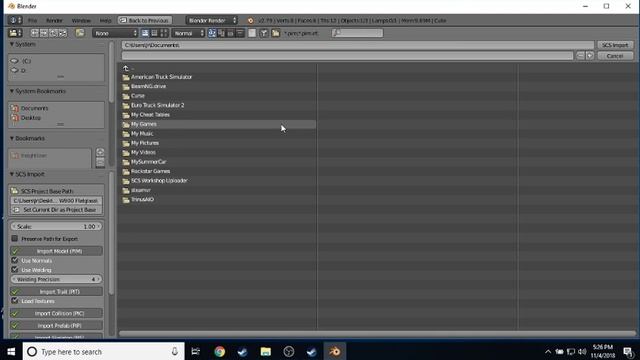Enable Preserve Path for Export checkbox
640x360 pixels.
(15, 238)
